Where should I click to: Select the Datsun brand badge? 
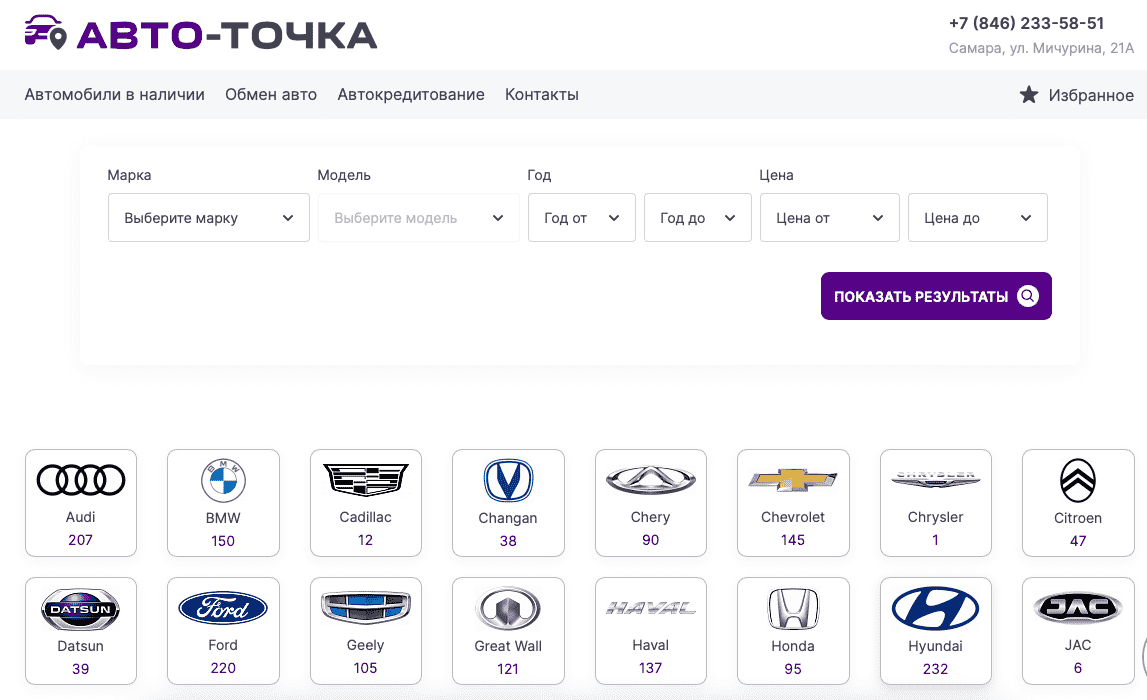pyautogui.click(x=80, y=608)
